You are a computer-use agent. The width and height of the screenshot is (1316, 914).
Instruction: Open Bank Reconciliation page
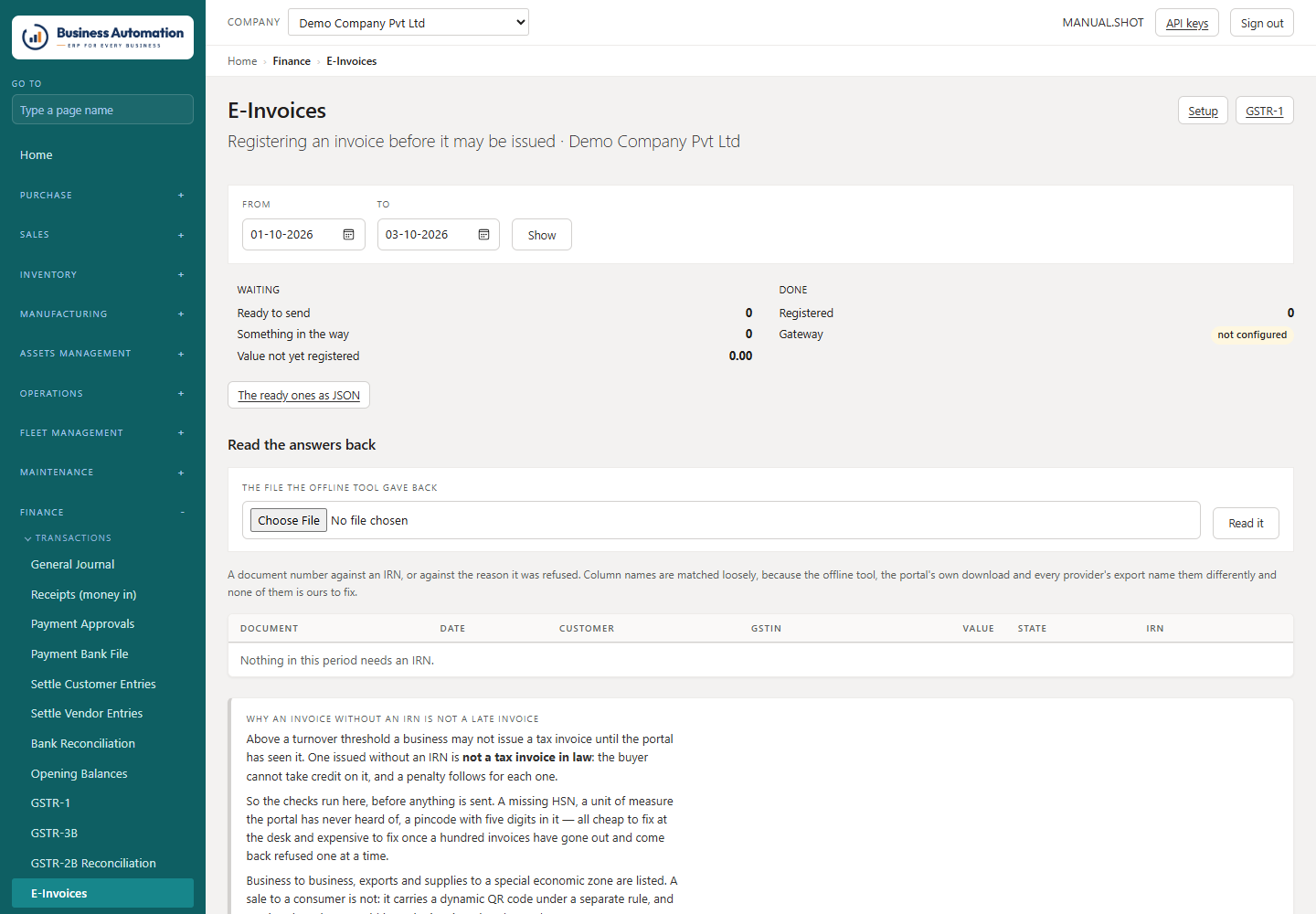[102, 744]
